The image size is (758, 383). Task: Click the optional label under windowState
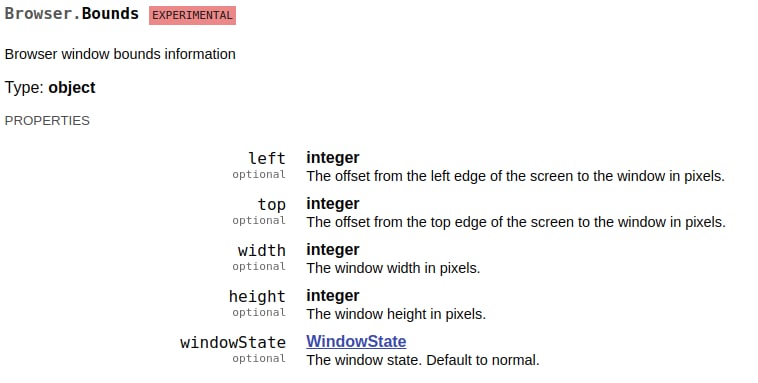(259, 358)
